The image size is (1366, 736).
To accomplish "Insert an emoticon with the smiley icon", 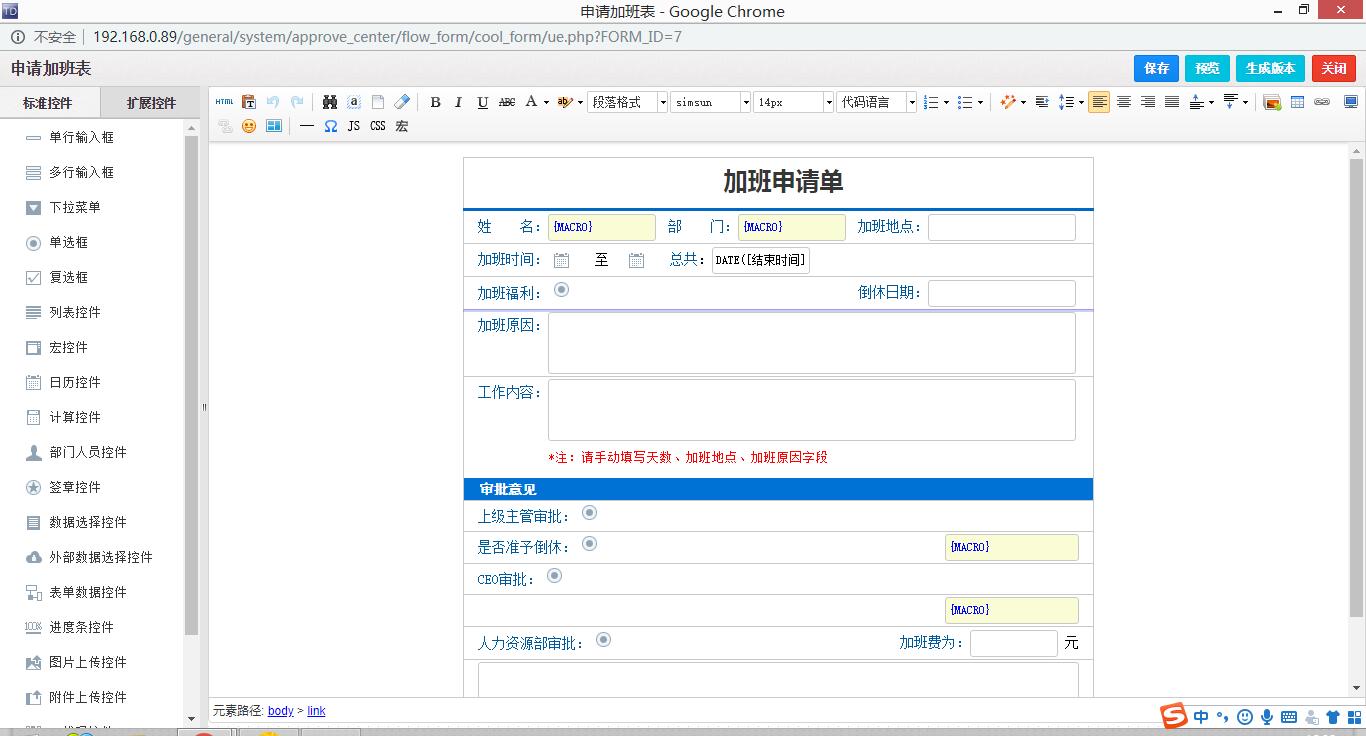I will coord(249,126).
